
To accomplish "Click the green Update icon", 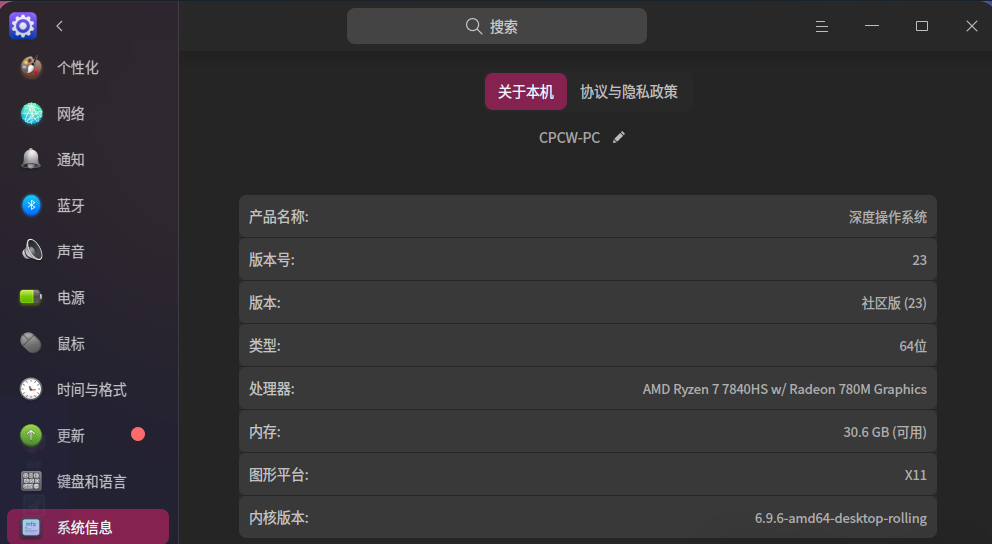I will (x=31, y=435).
